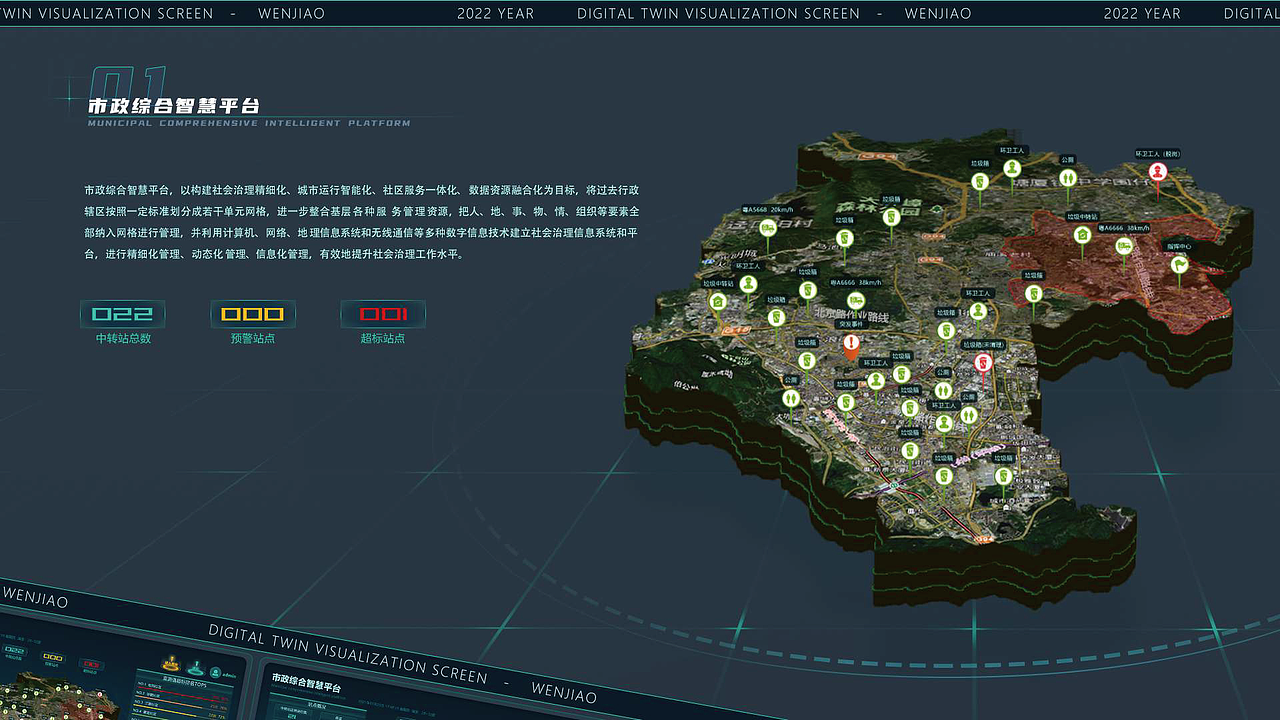Click the red 001 over-limit station counter

point(383,314)
